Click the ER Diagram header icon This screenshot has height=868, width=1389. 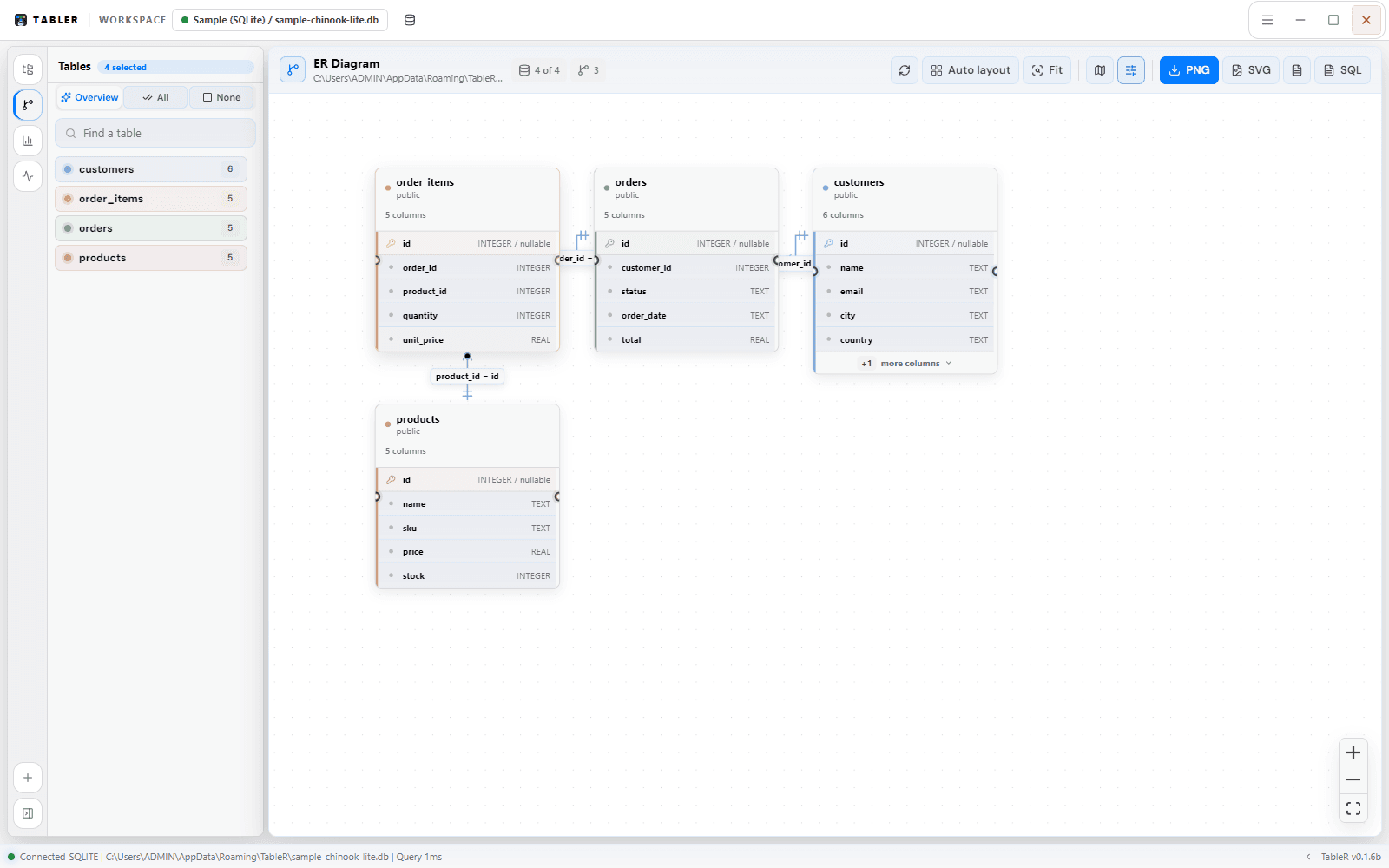point(293,69)
